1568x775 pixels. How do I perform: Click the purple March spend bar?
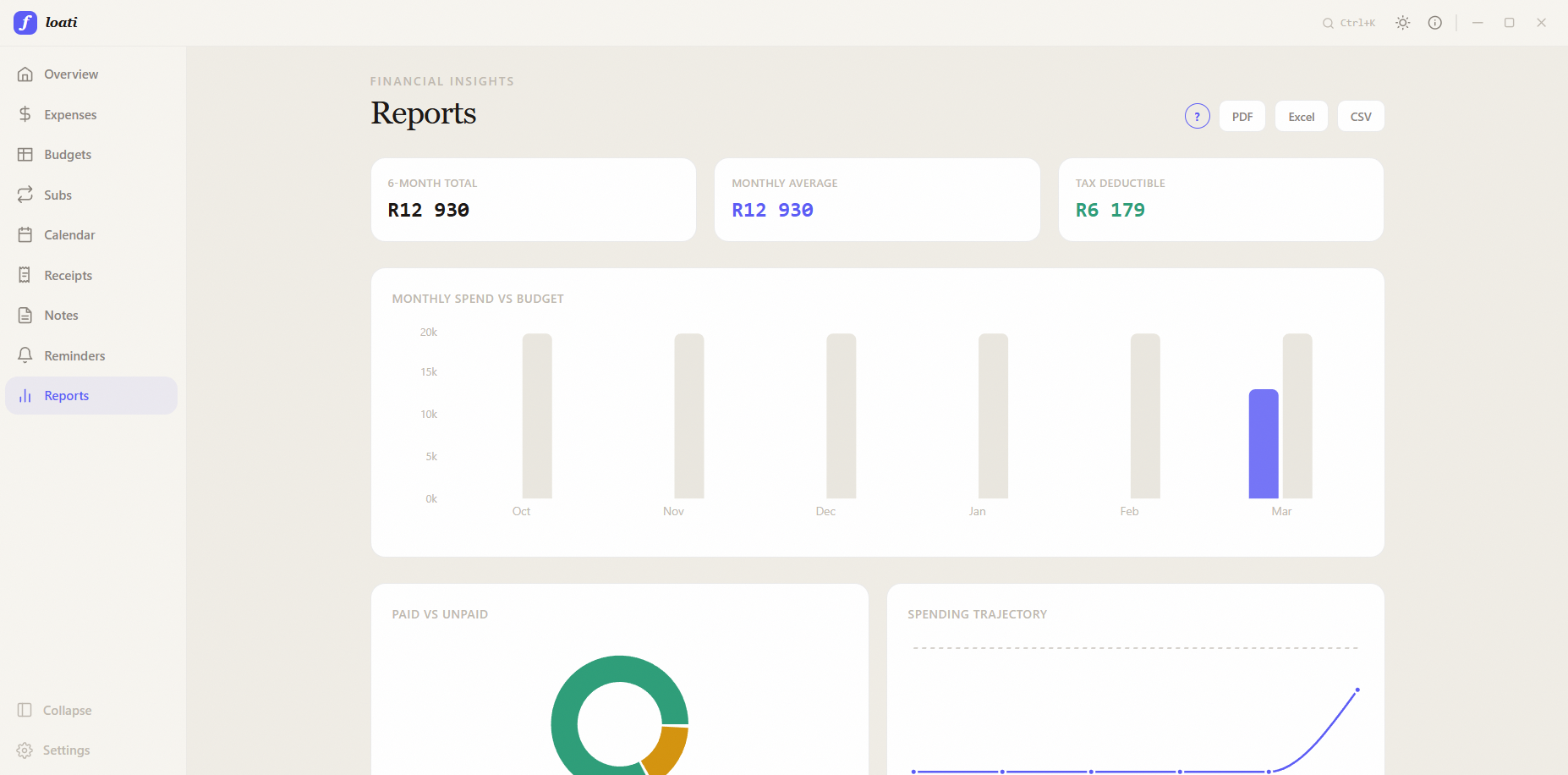1264,443
